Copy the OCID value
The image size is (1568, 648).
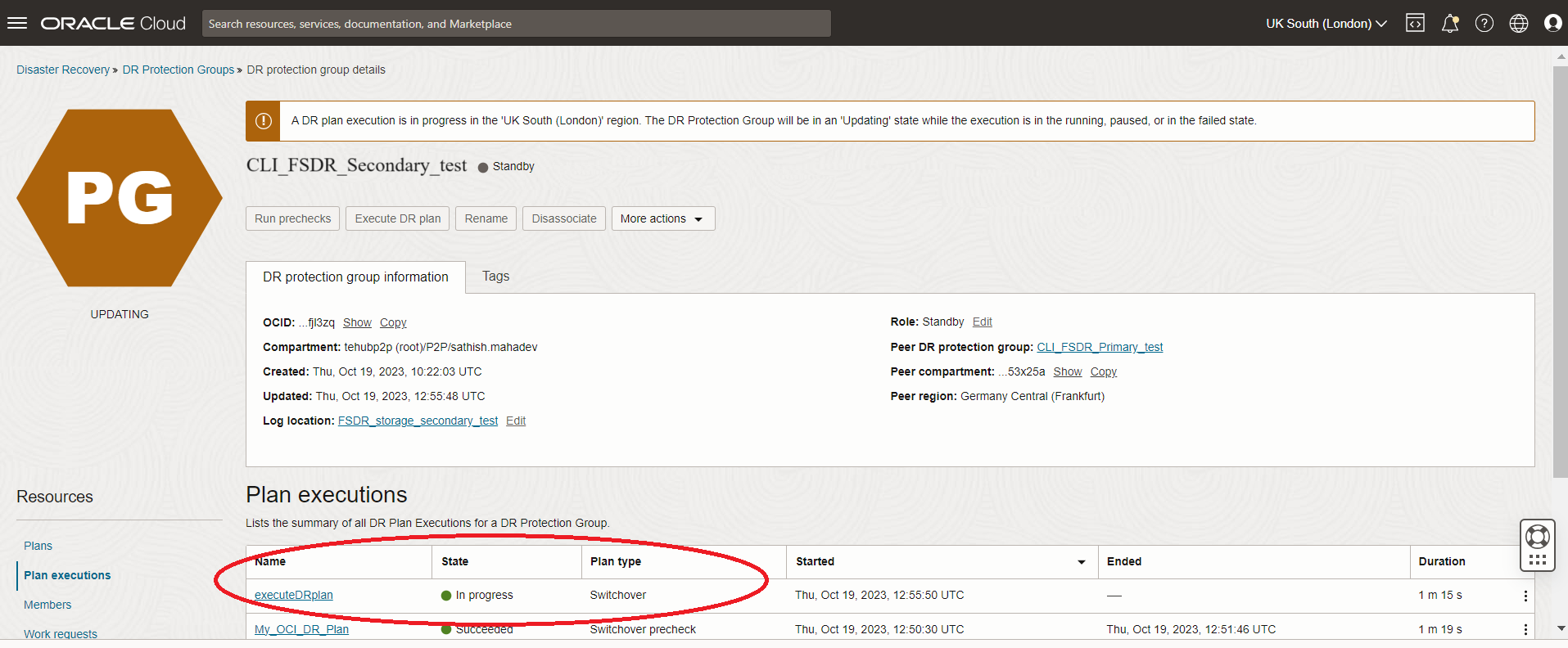(x=393, y=322)
